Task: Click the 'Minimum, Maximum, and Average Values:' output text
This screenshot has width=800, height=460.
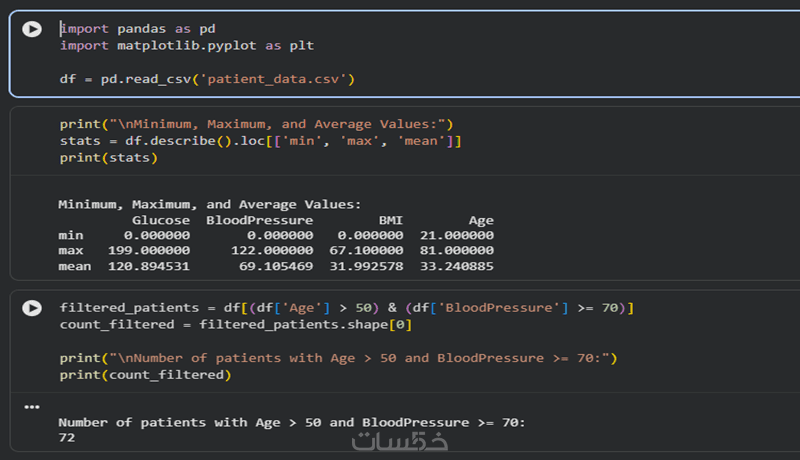Action: pos(209,204)
